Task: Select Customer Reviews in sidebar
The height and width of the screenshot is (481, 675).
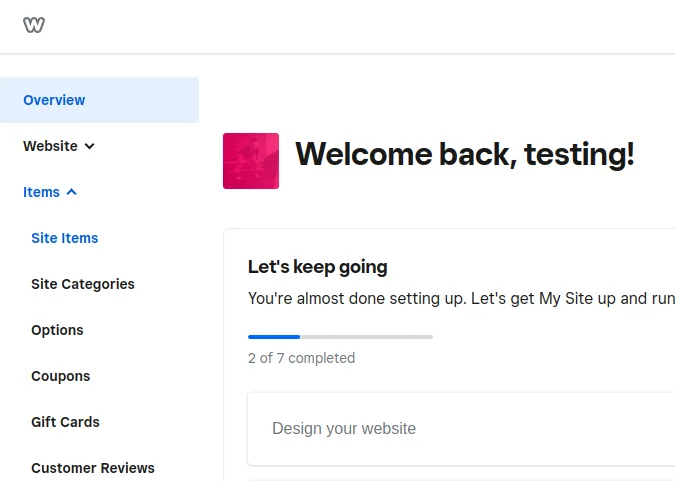Action: [x=93, y=468]
